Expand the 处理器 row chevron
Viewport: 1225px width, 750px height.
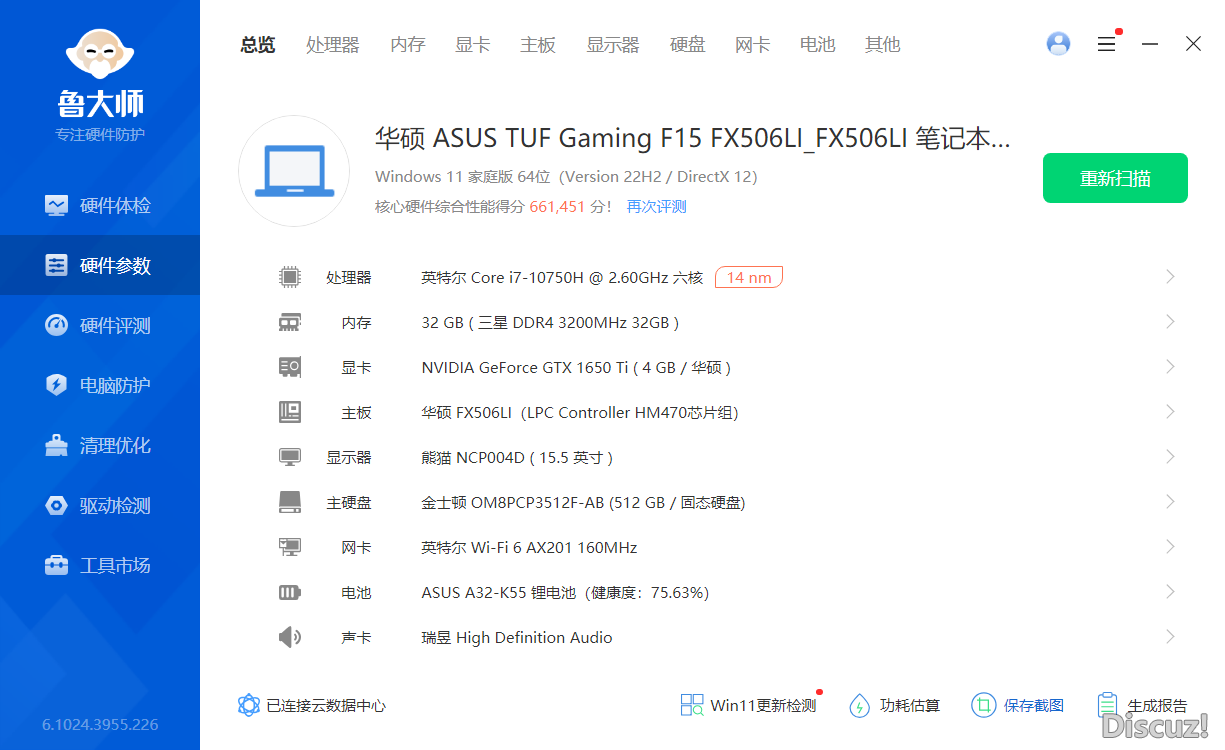[1170, 277]
